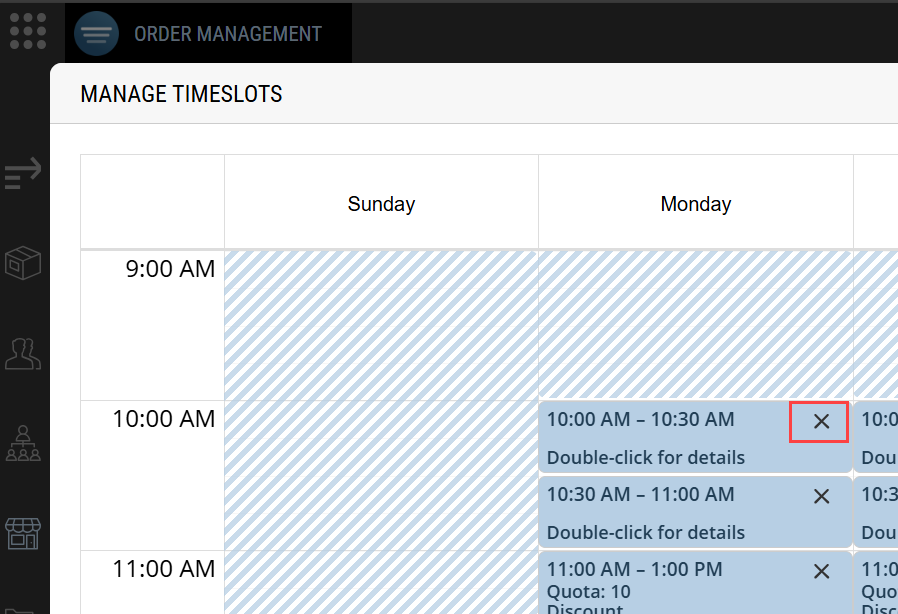Viewport: 898px width, 614px height.
Task: Open the organization hierarchy sidebar icon
Action: 23,443
